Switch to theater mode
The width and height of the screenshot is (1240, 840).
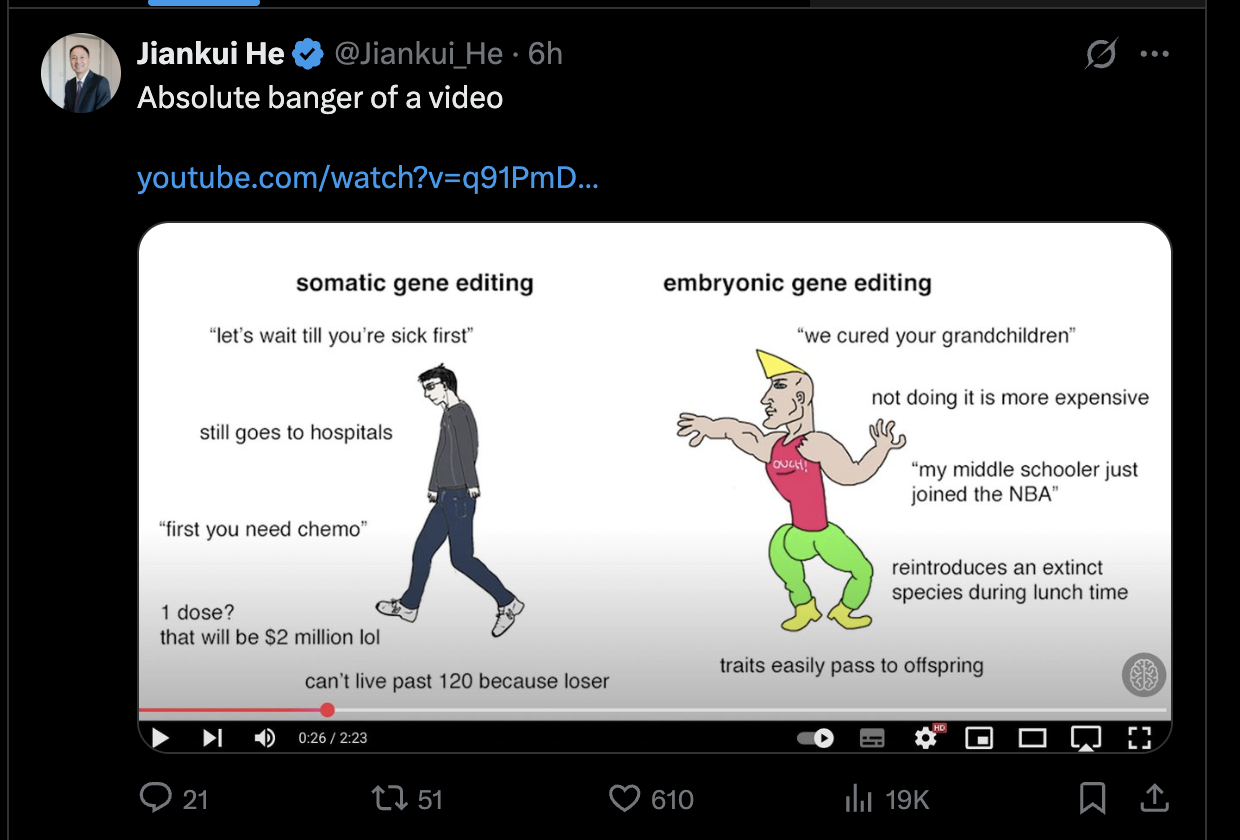tap(1032, 738)
